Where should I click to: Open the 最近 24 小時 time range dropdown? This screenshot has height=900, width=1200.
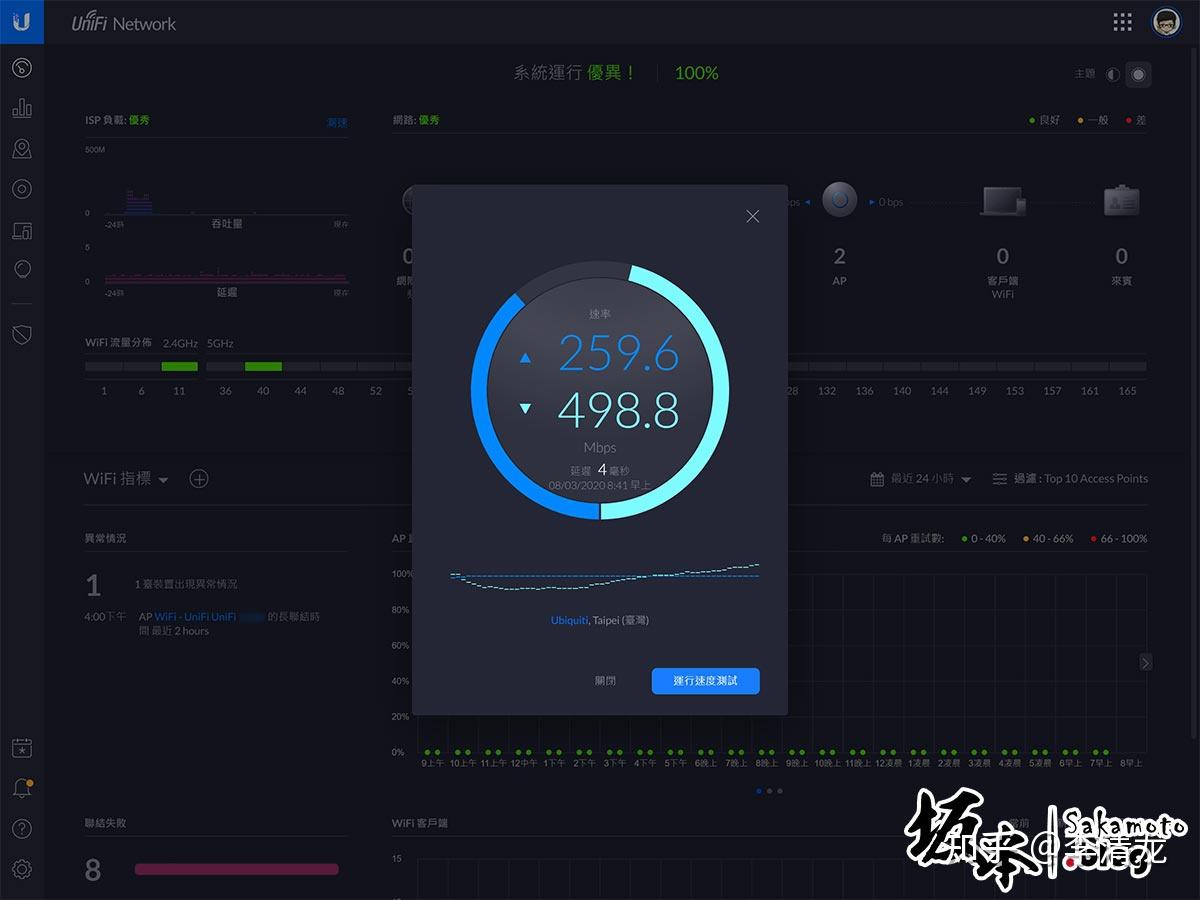point(918,478)
